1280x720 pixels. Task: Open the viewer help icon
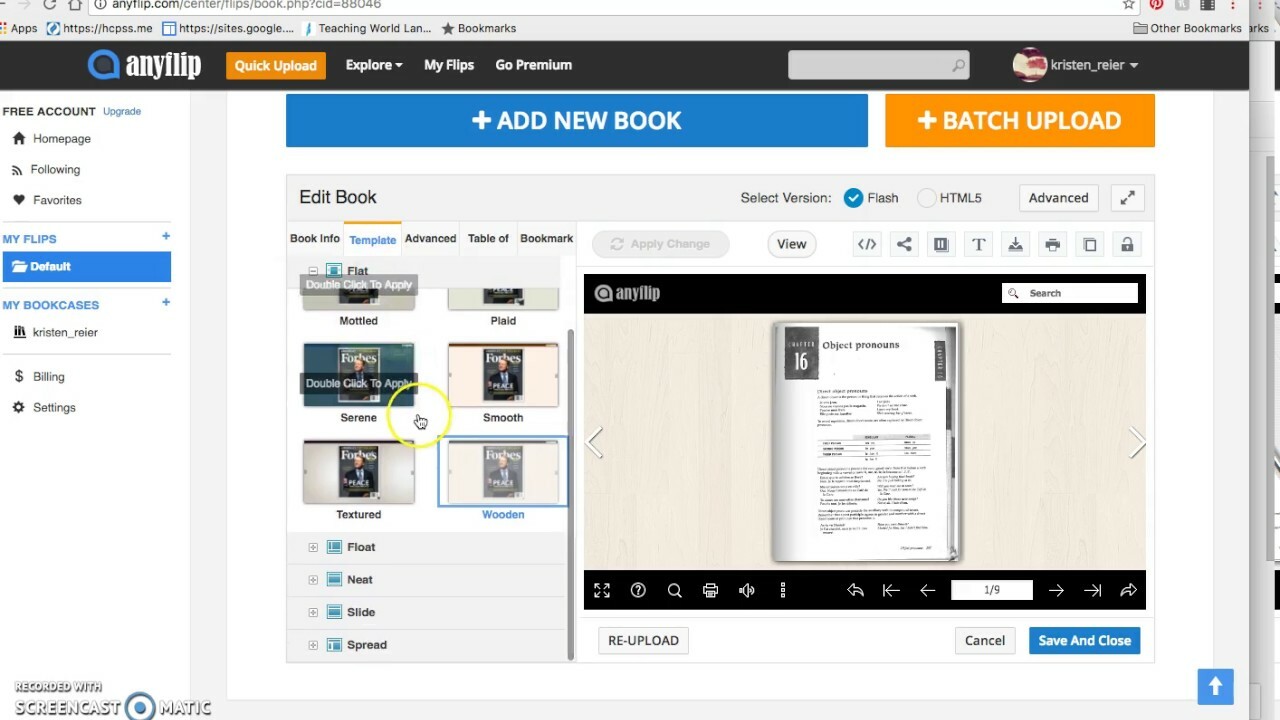(638, 591)
